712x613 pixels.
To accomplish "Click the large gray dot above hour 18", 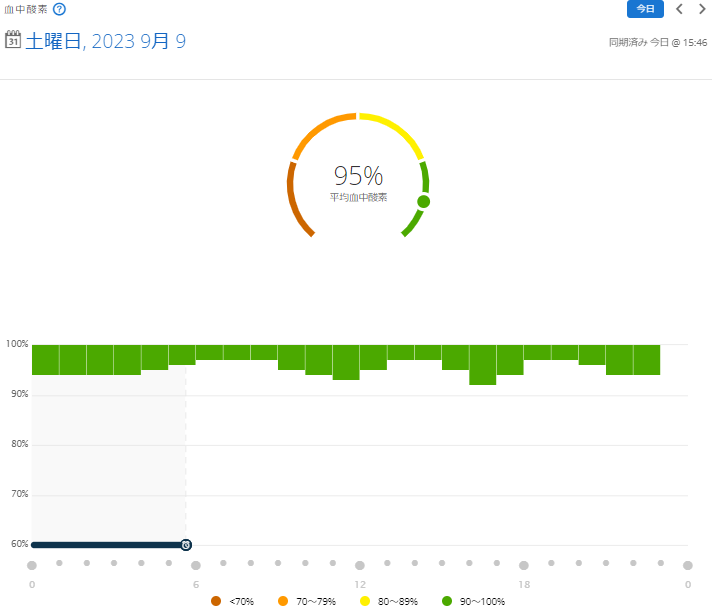I will (x=524, y=565).
